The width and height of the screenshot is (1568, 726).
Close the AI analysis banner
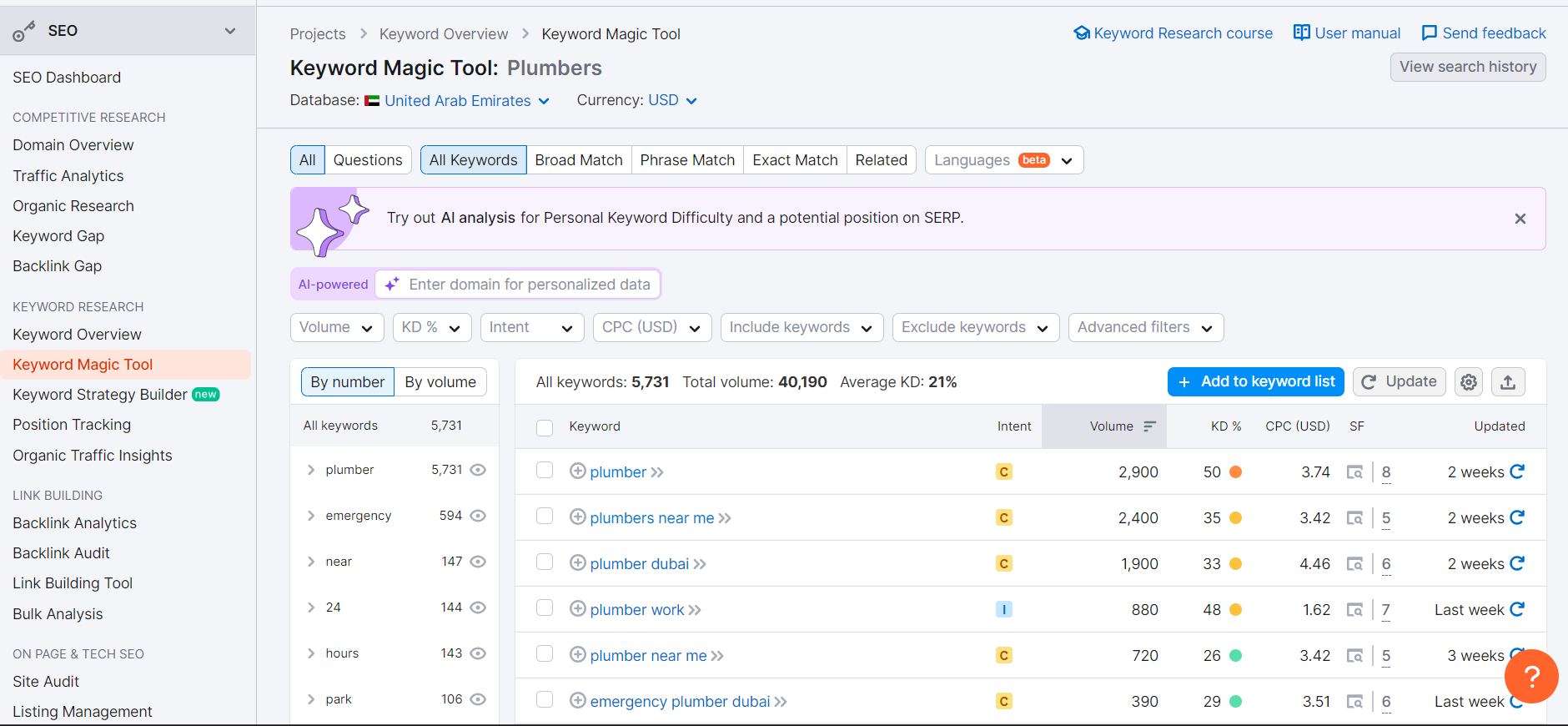pos(1520,219)
